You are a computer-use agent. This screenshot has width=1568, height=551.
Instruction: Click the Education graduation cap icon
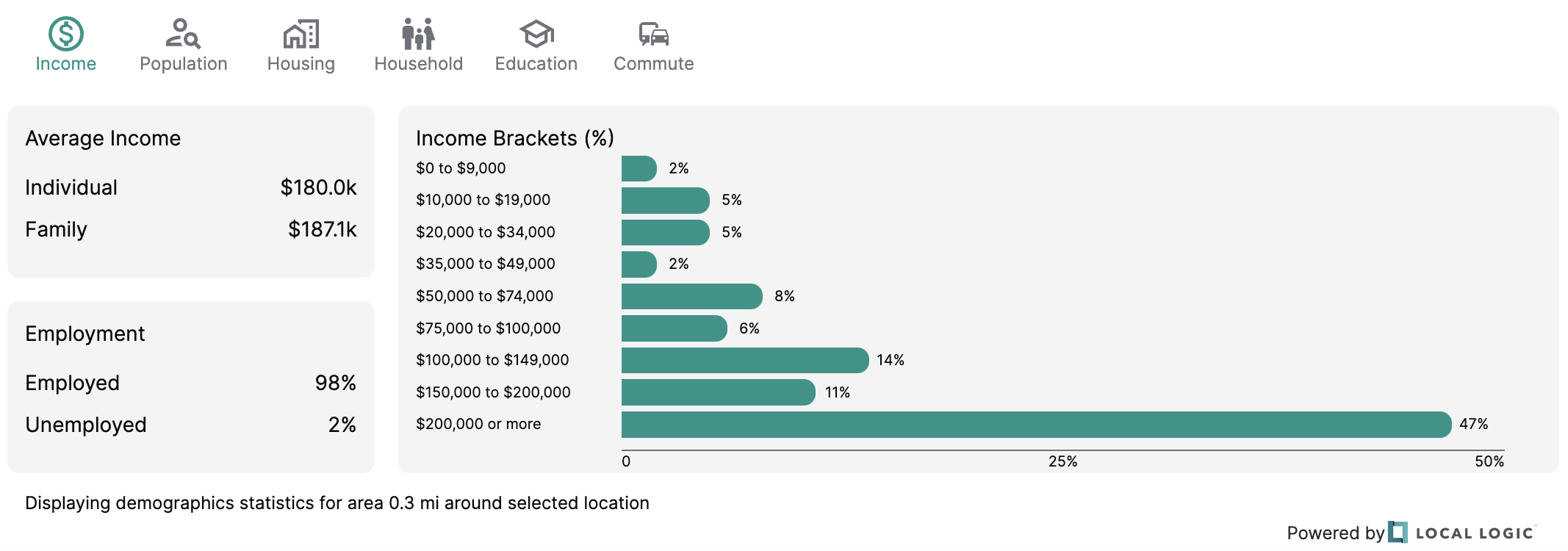[536, 34]
